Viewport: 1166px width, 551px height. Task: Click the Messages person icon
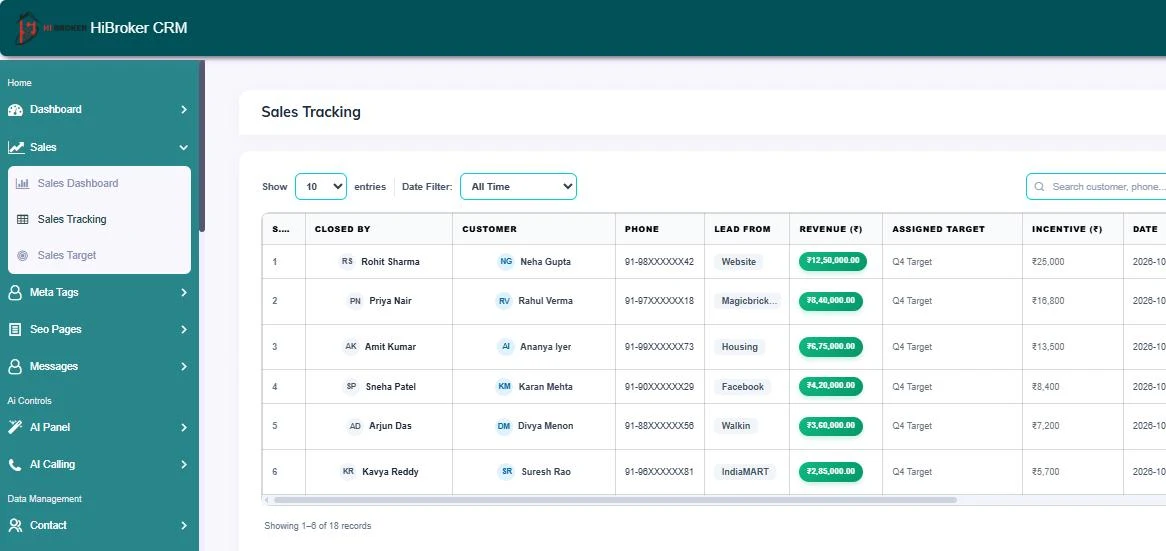point(15,367)
